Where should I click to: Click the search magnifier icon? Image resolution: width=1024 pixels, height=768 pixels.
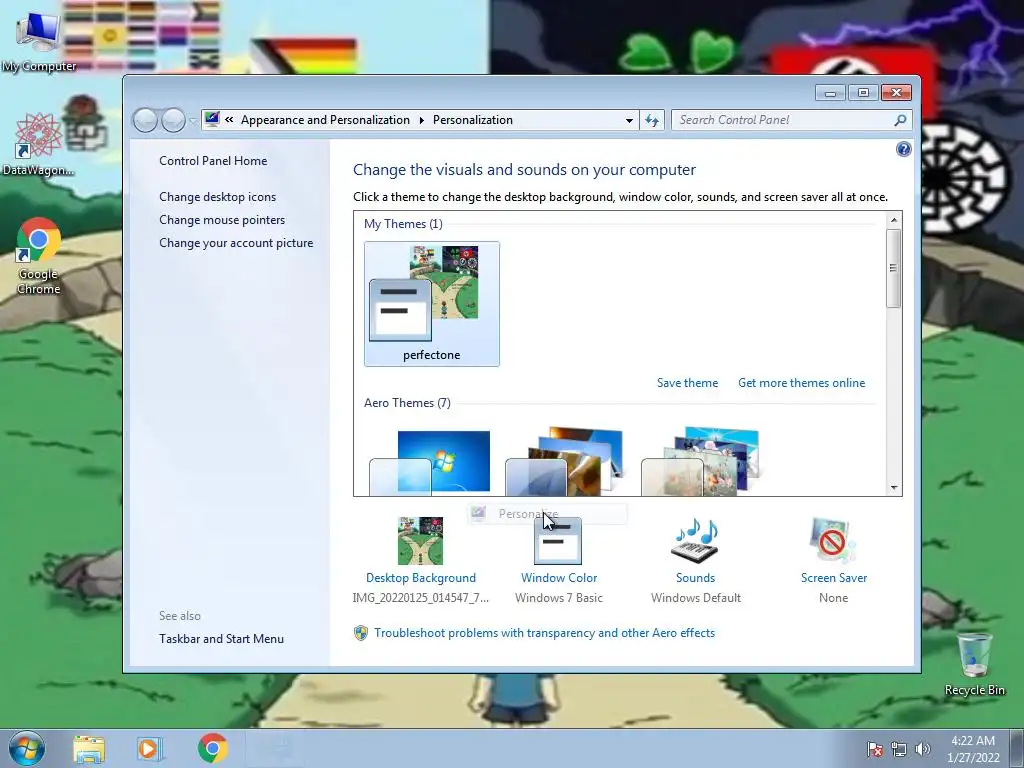point(900,120)
